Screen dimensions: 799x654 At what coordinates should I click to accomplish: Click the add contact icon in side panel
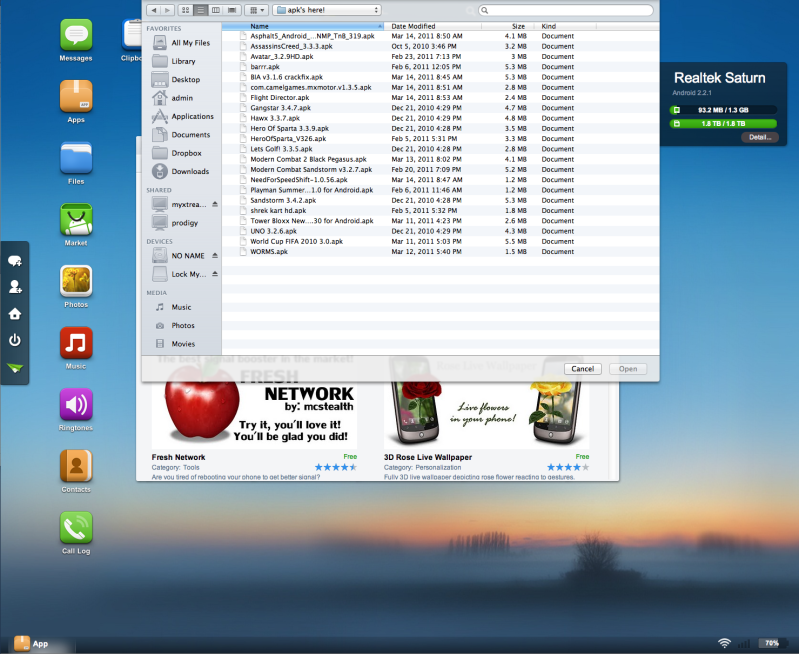click(15, 287)
